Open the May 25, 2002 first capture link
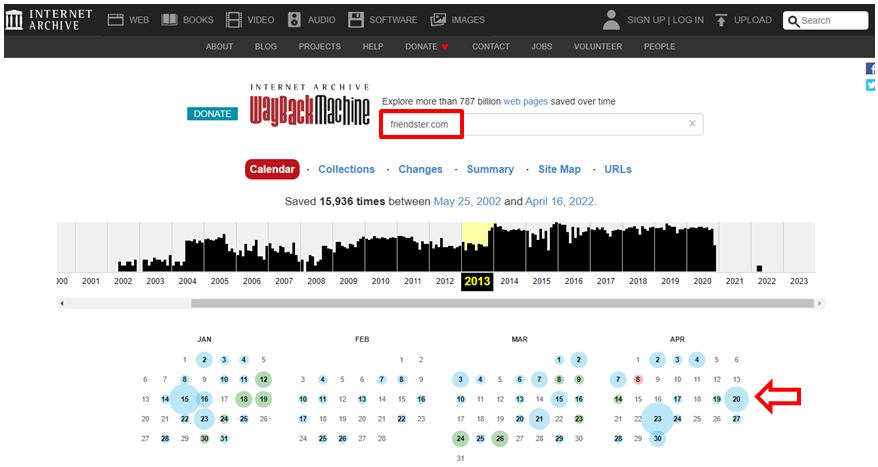 (x=467, y=202)
